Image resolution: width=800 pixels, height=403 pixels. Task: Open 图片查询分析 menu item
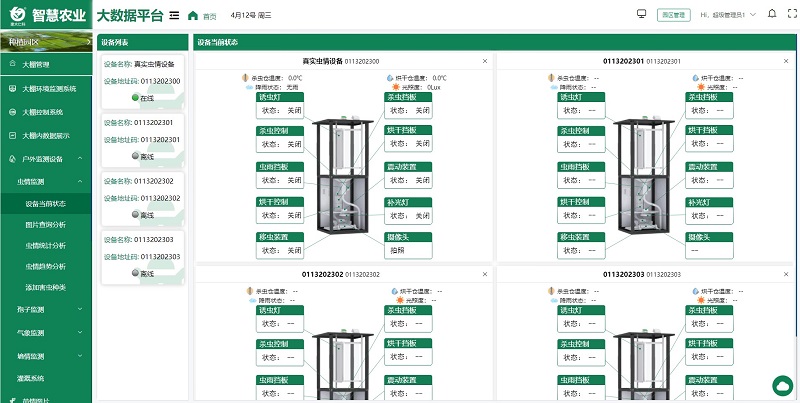(46, 224)
